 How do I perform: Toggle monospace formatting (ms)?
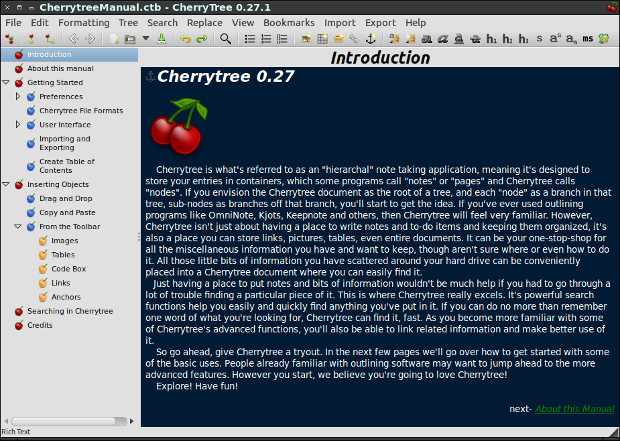588,39
